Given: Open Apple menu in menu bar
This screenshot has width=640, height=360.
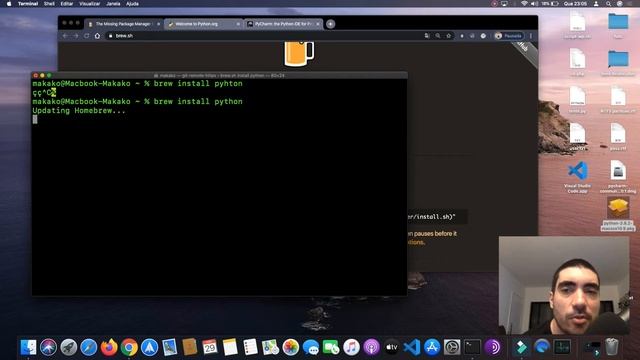Looking at the screenshot, I should coord(9,4).
